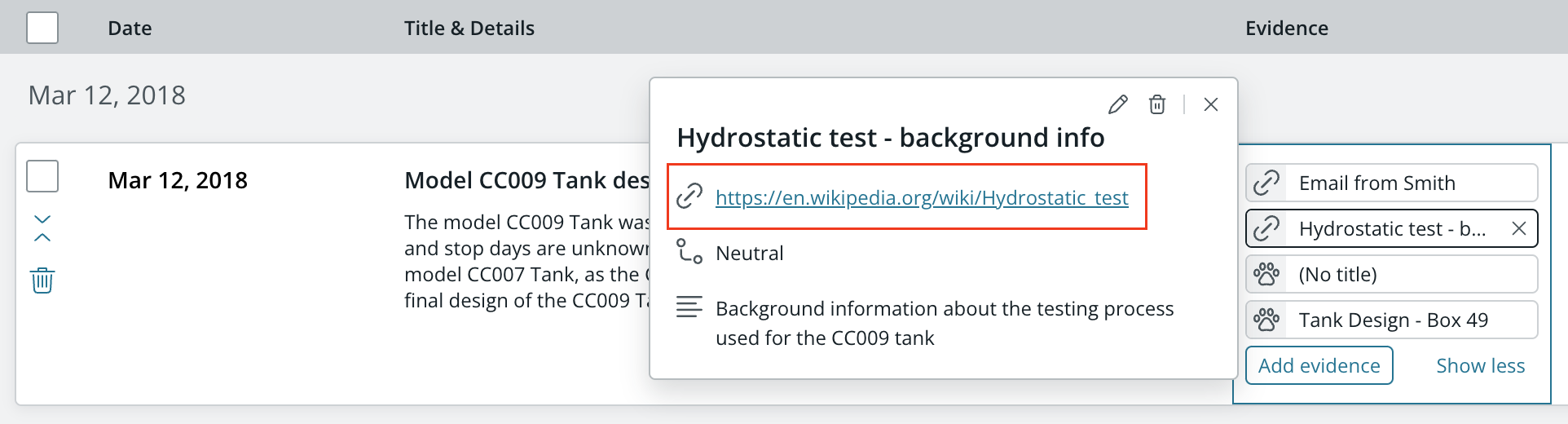
Task: Click the Evidence column header
Action: tap(1287, 28)
